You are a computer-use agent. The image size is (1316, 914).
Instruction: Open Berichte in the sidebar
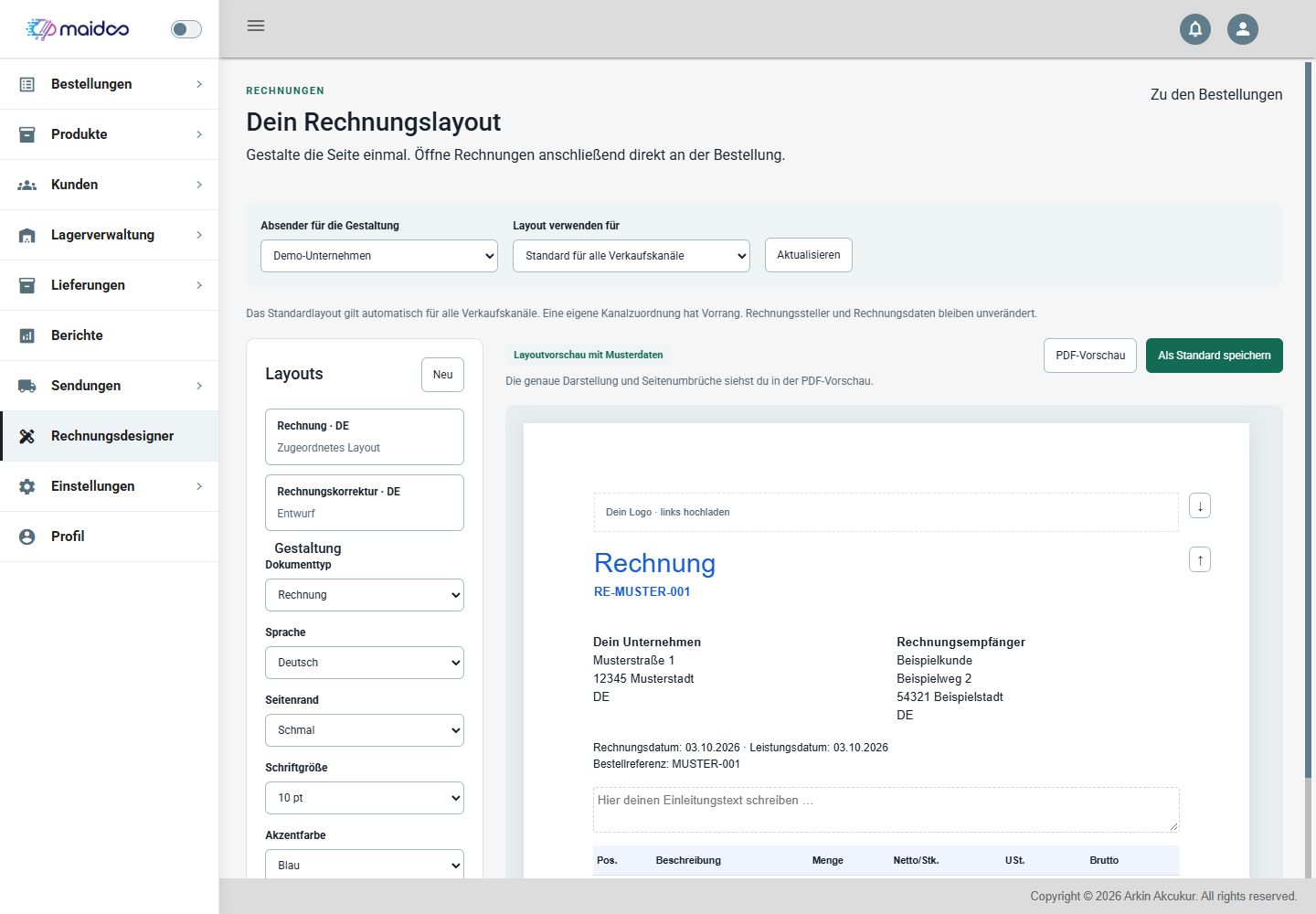(x=110, y=335)
